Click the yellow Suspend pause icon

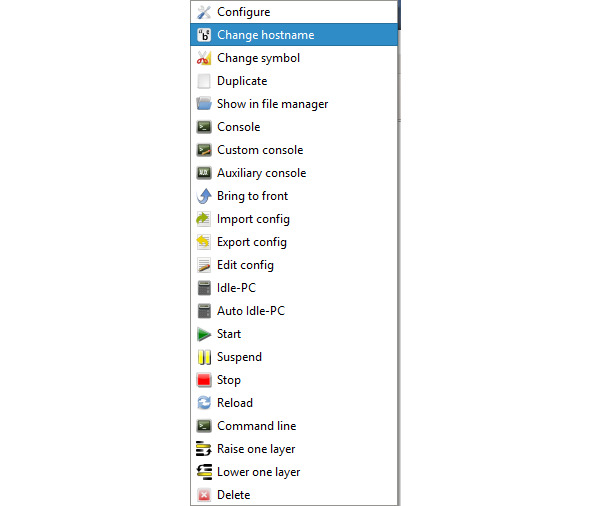point(204,357)
